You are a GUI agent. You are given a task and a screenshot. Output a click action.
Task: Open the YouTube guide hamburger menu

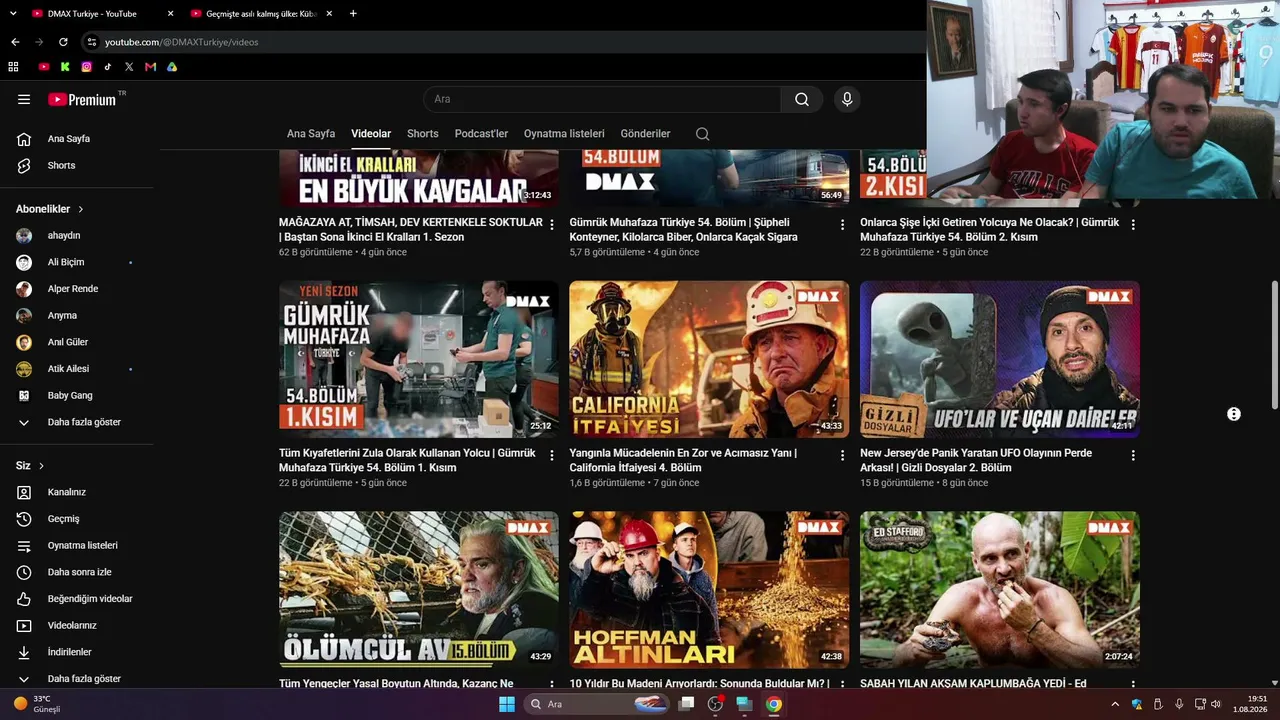coord(24,99)
